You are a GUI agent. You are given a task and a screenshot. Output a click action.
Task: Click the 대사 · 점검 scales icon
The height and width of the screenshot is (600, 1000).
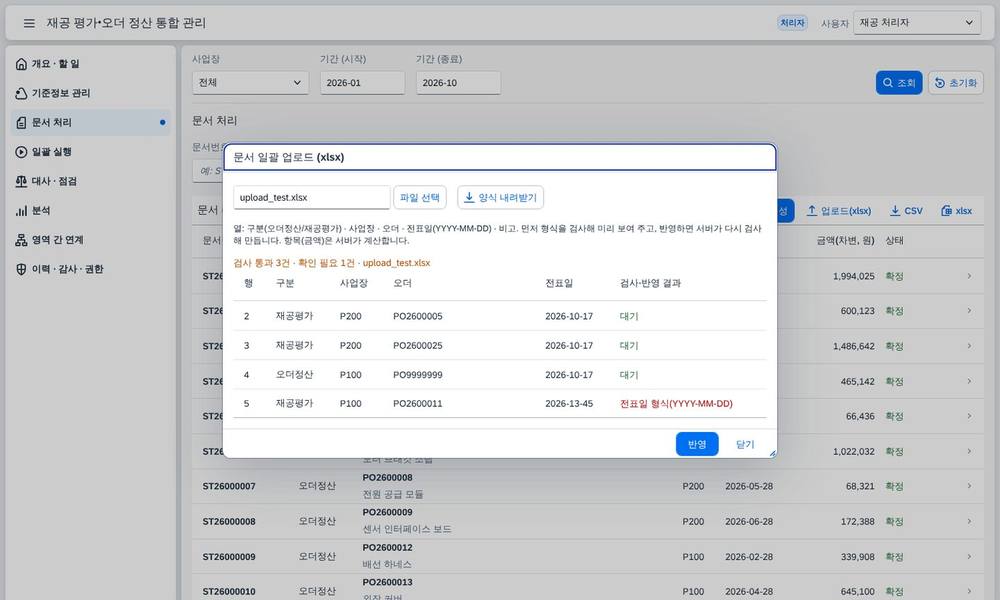(21, 181)
